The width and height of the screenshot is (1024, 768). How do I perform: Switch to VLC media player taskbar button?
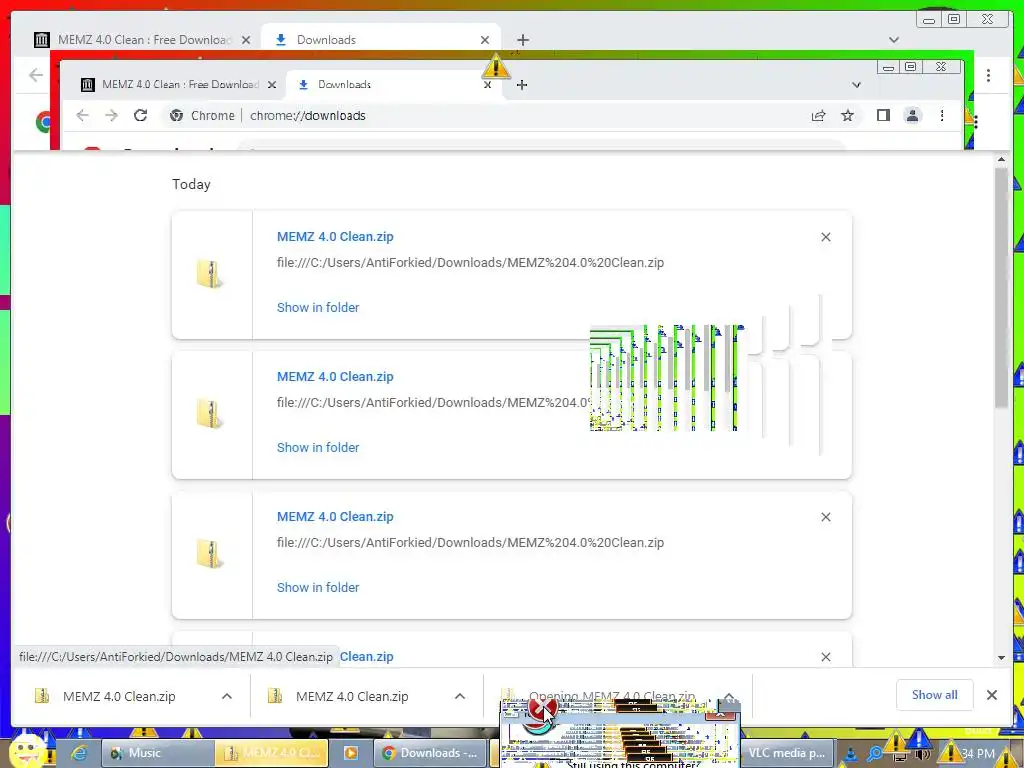[787, 754]
